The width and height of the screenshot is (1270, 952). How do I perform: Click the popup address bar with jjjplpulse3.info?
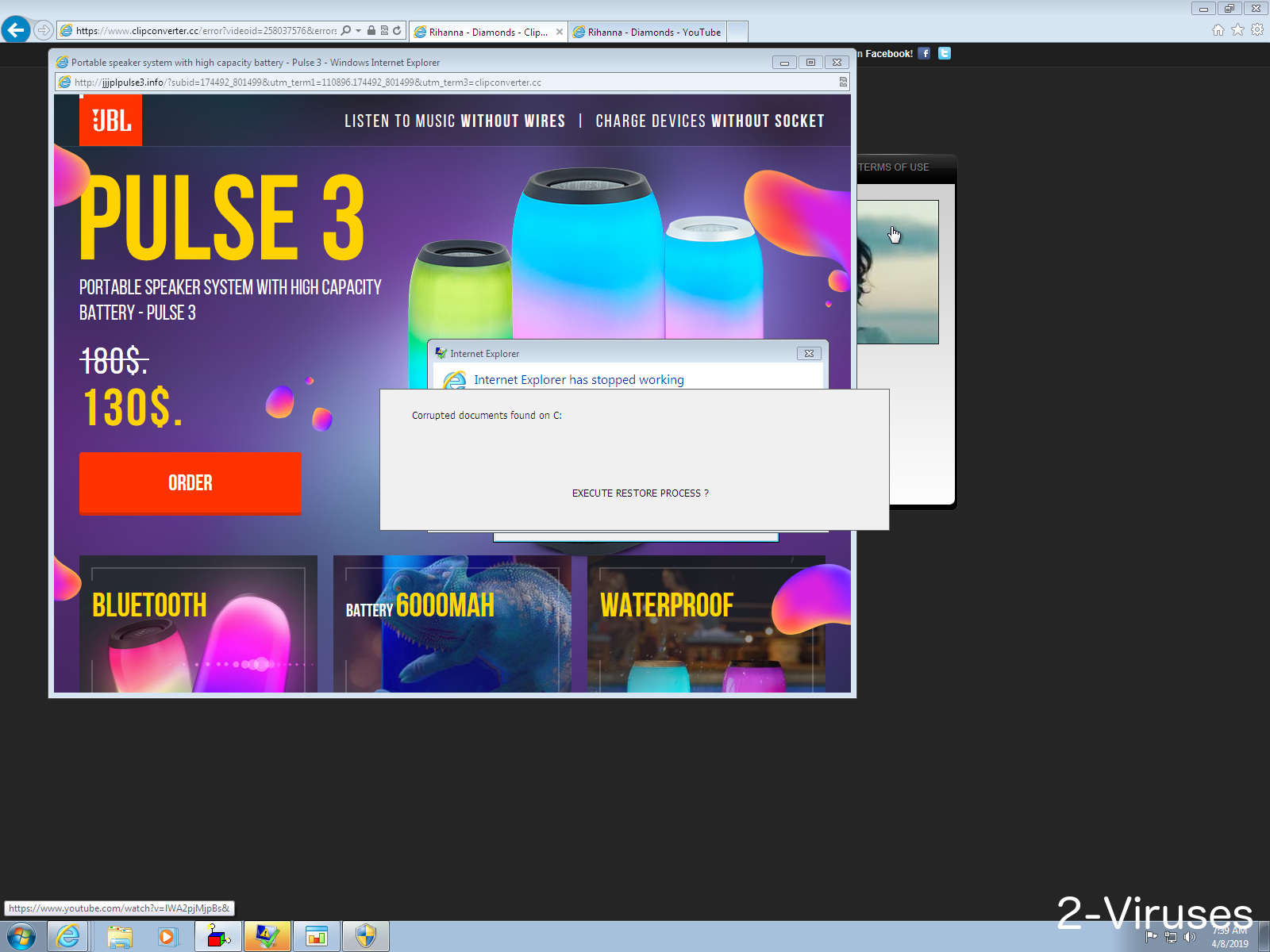[452, 83]
